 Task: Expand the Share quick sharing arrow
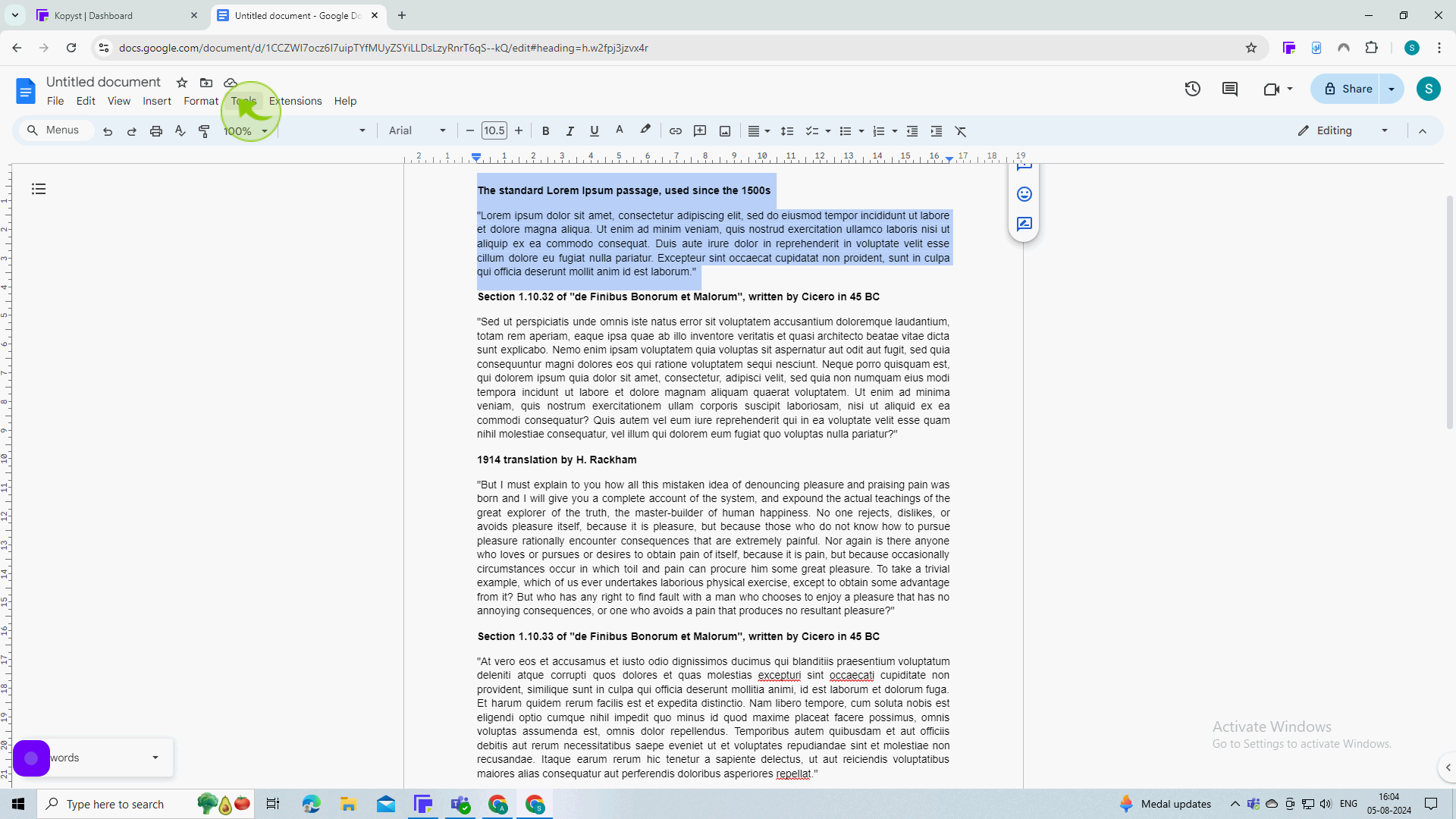click(1392, 89)
